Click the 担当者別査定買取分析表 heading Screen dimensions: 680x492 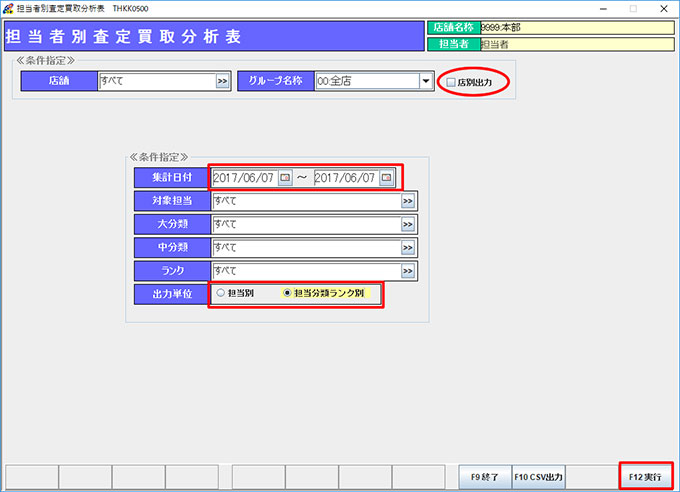(124, 36)
